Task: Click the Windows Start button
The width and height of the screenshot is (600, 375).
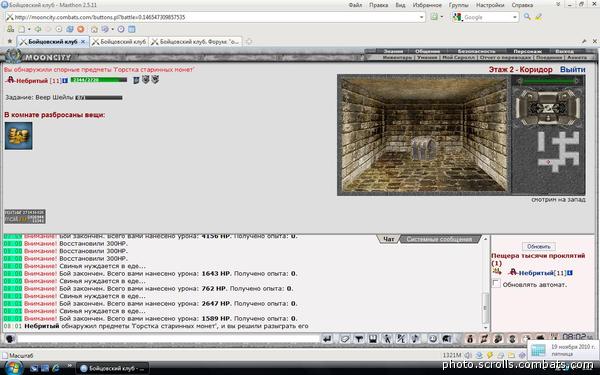Action: click(x=13, y=368)
